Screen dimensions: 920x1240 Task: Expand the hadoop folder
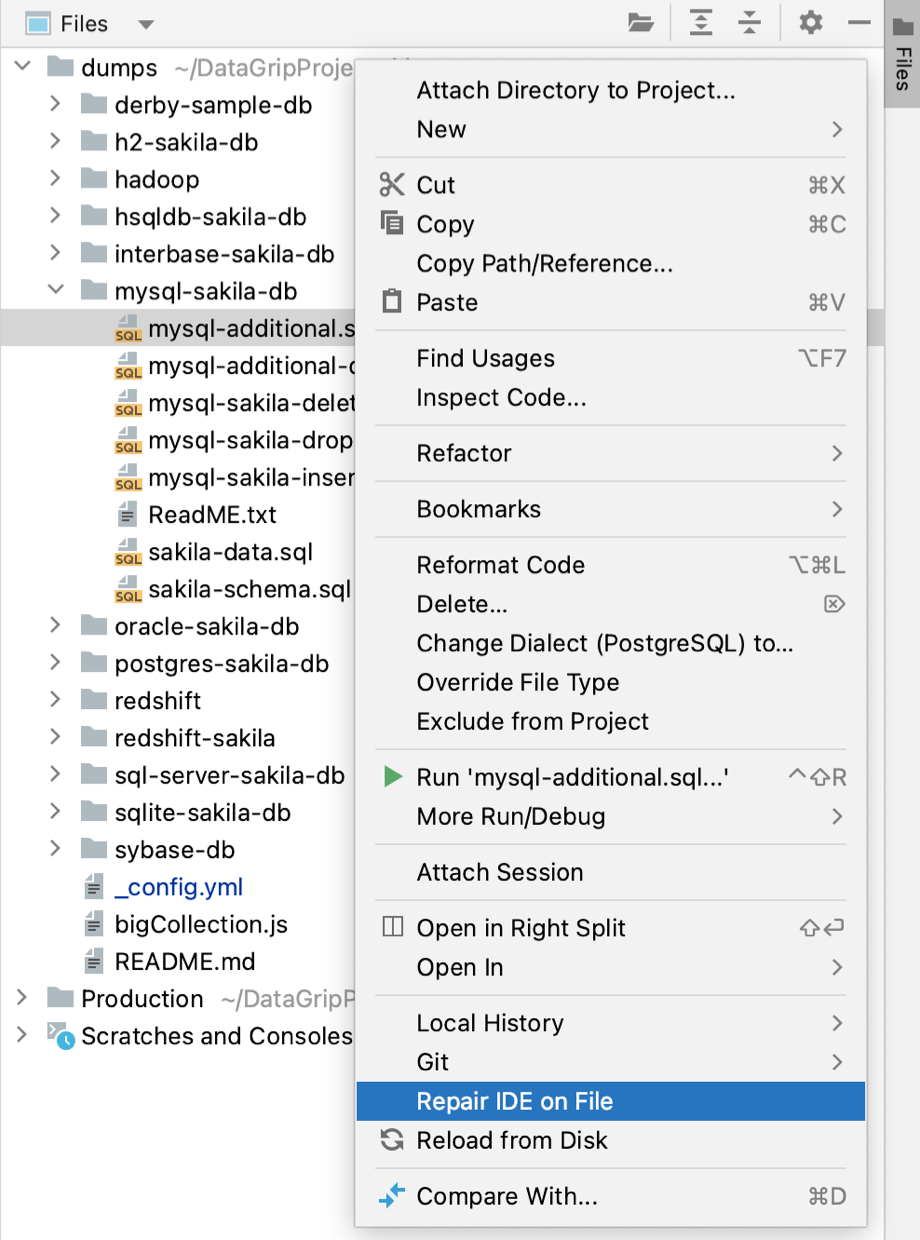(56, 180)
